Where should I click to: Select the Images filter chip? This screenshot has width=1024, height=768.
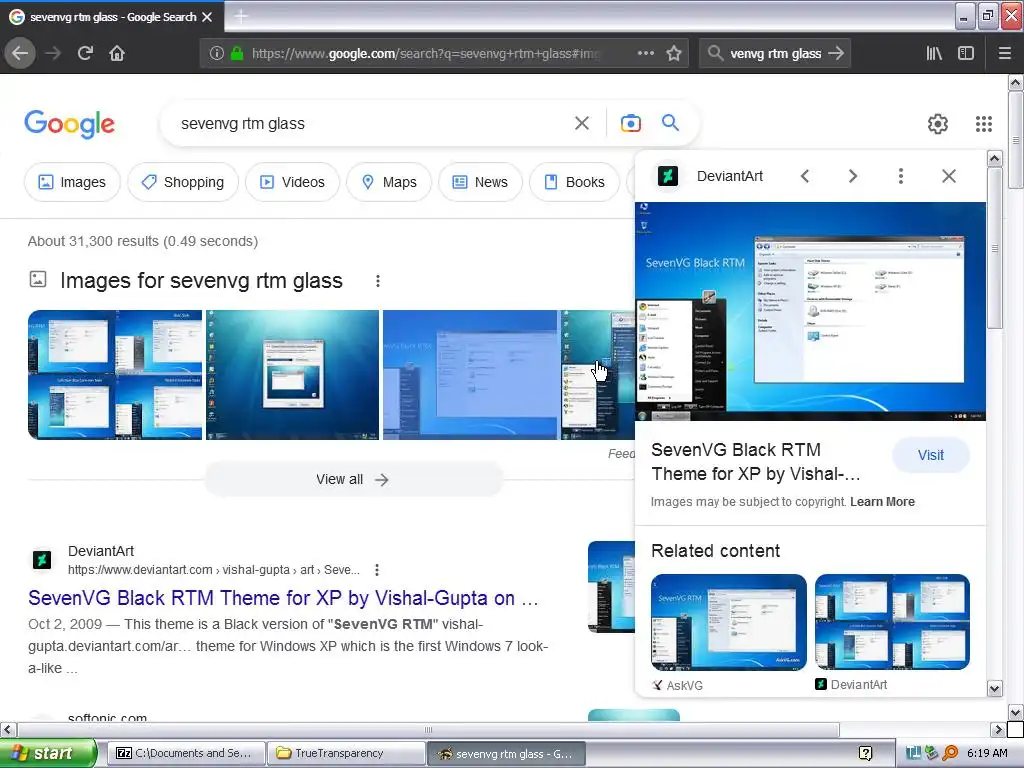coord(72,182)
